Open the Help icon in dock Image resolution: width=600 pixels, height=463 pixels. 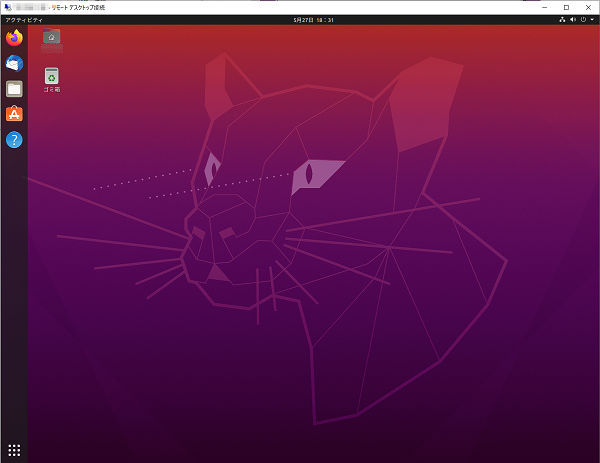point(14,139)
